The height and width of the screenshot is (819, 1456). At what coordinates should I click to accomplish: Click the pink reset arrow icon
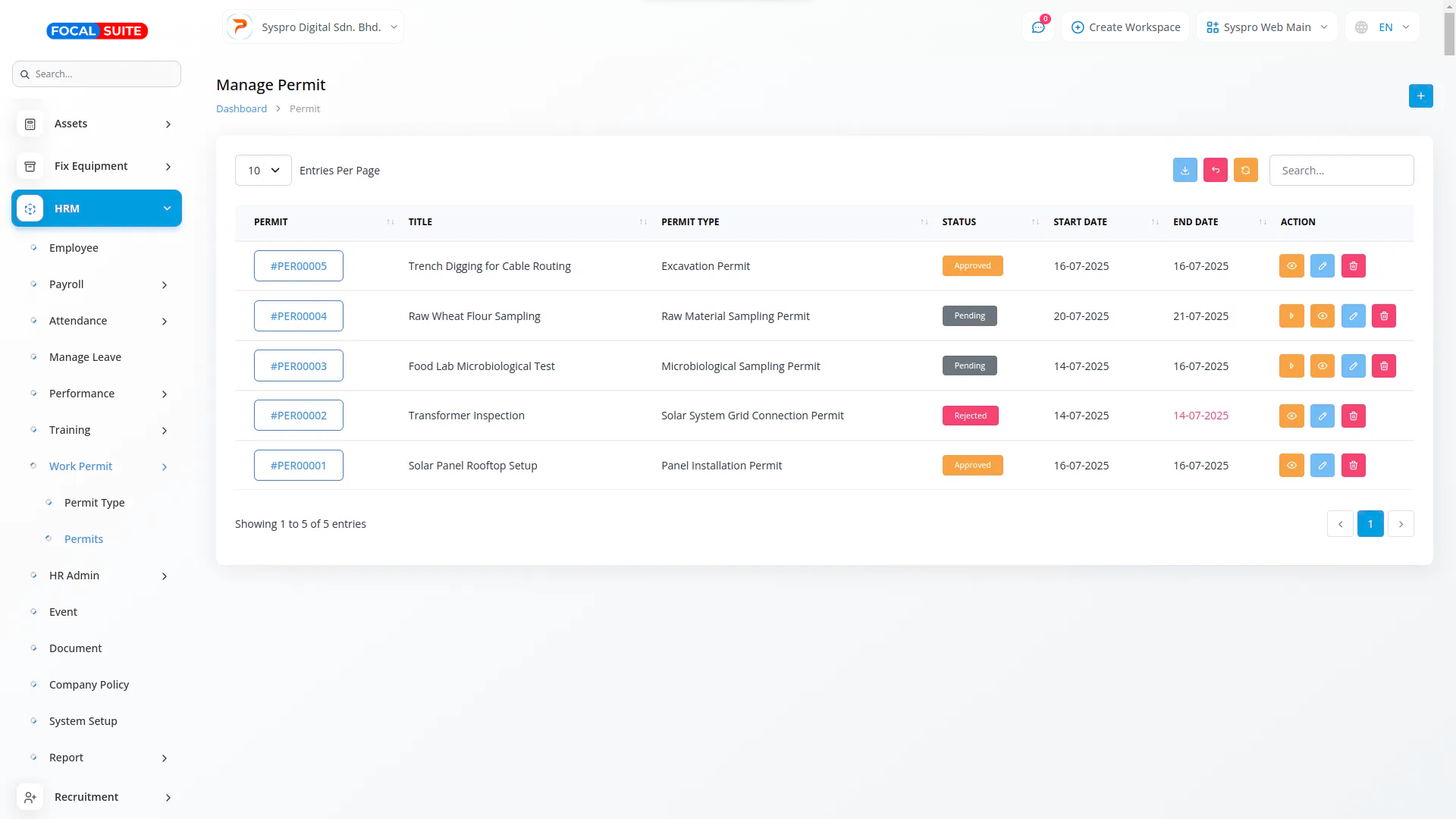pos(1215,171)
